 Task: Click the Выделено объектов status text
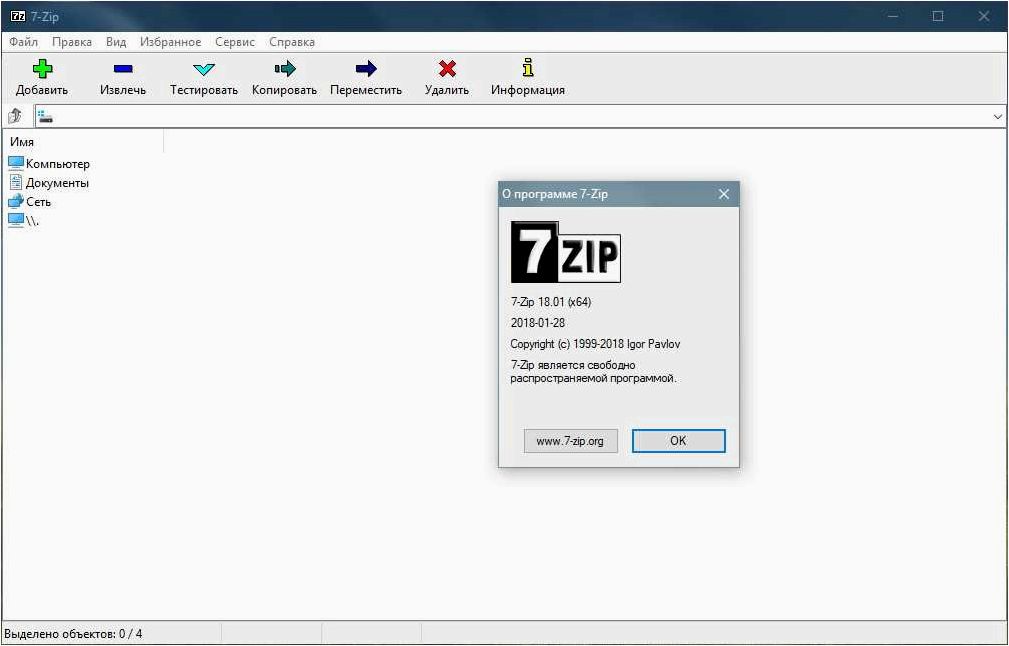[73, 634]
